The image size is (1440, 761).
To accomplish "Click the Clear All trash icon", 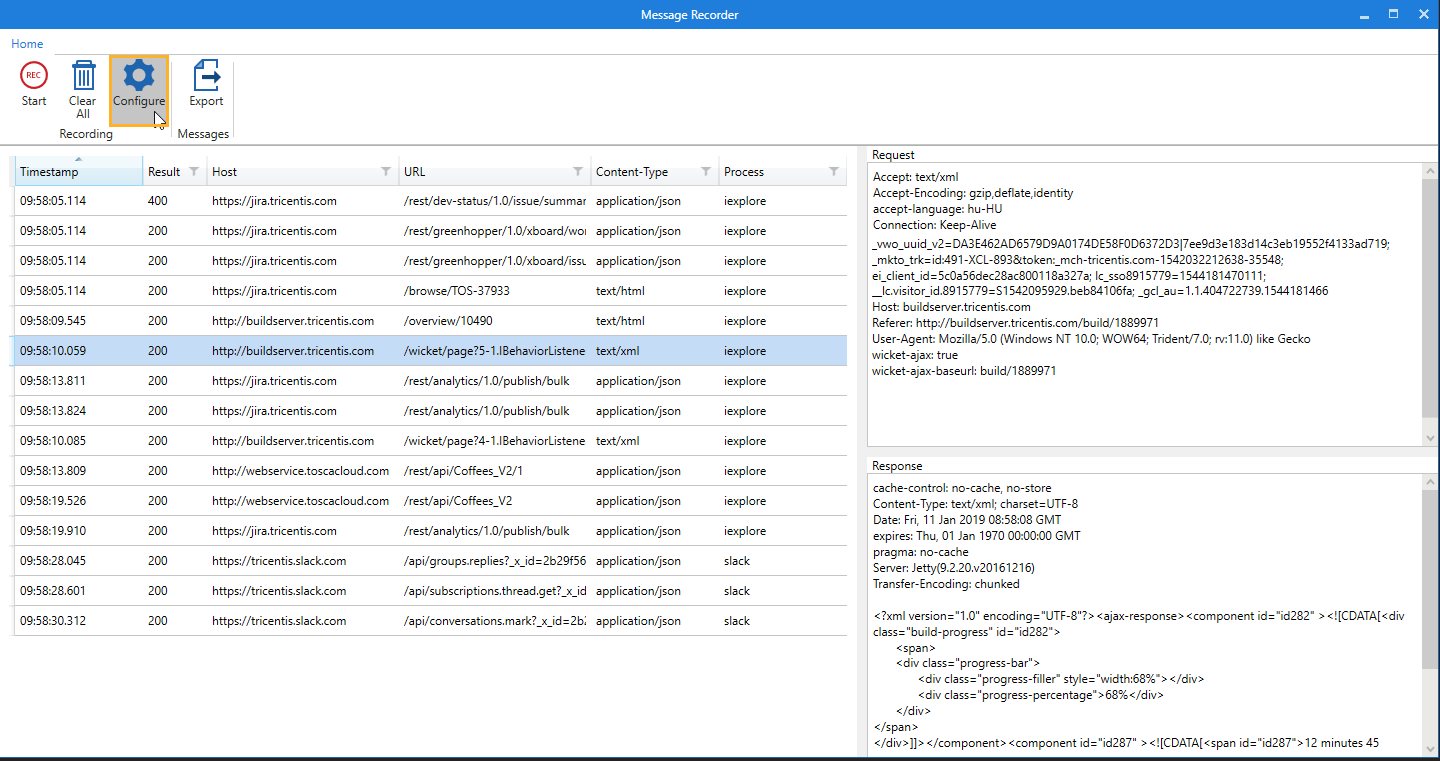I will (83, 77).
